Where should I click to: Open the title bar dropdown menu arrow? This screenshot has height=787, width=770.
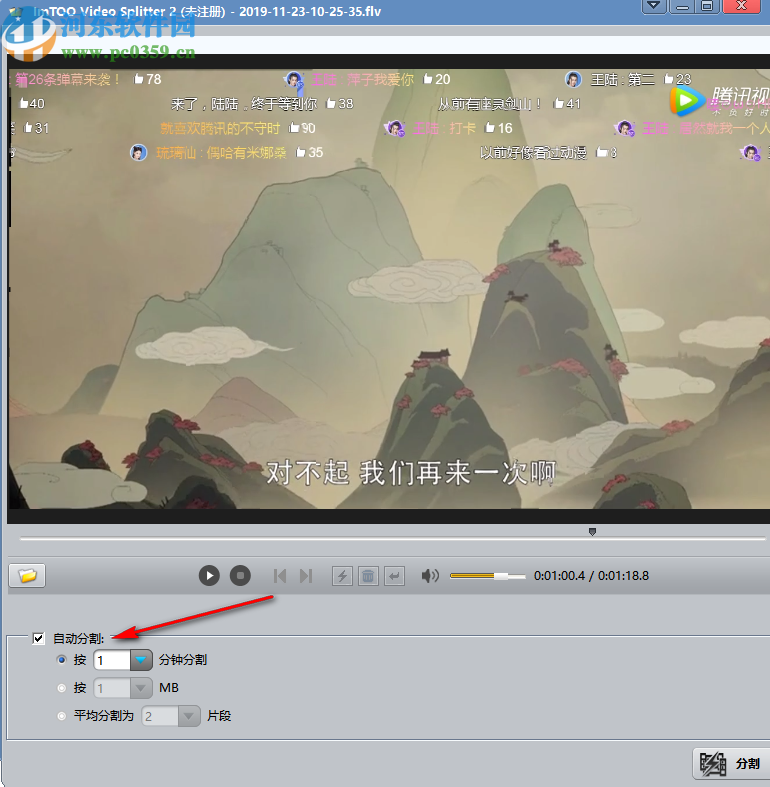[654, 6]
